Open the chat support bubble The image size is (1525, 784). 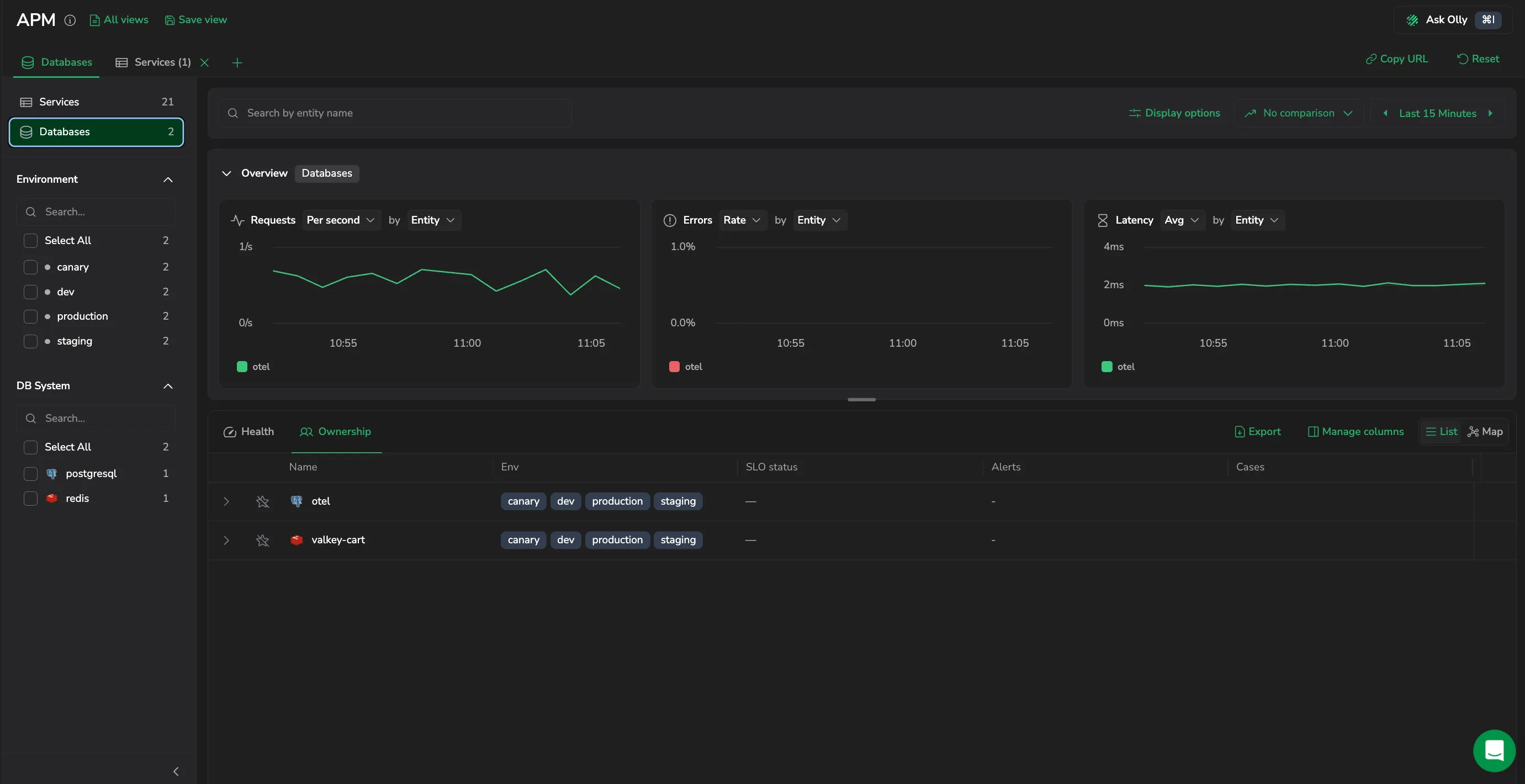[x=1494, y=751]
